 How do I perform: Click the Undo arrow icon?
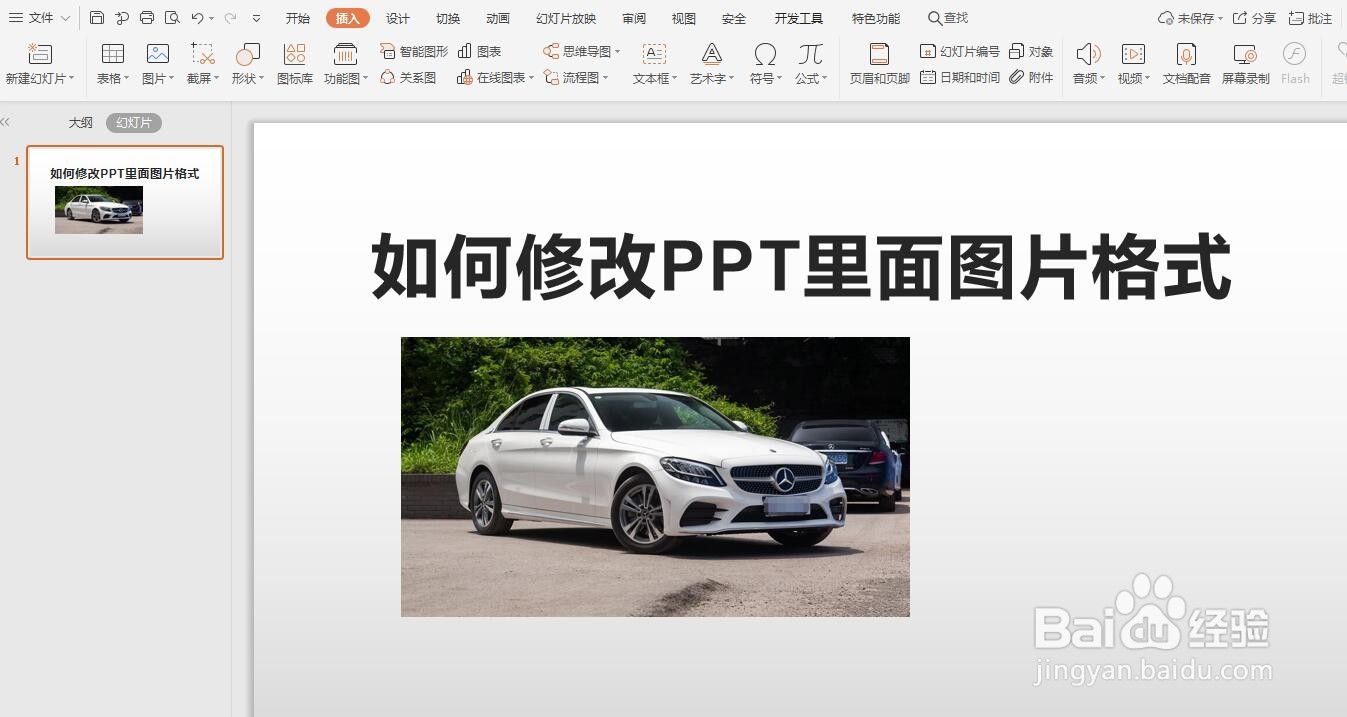coord(198,18)
